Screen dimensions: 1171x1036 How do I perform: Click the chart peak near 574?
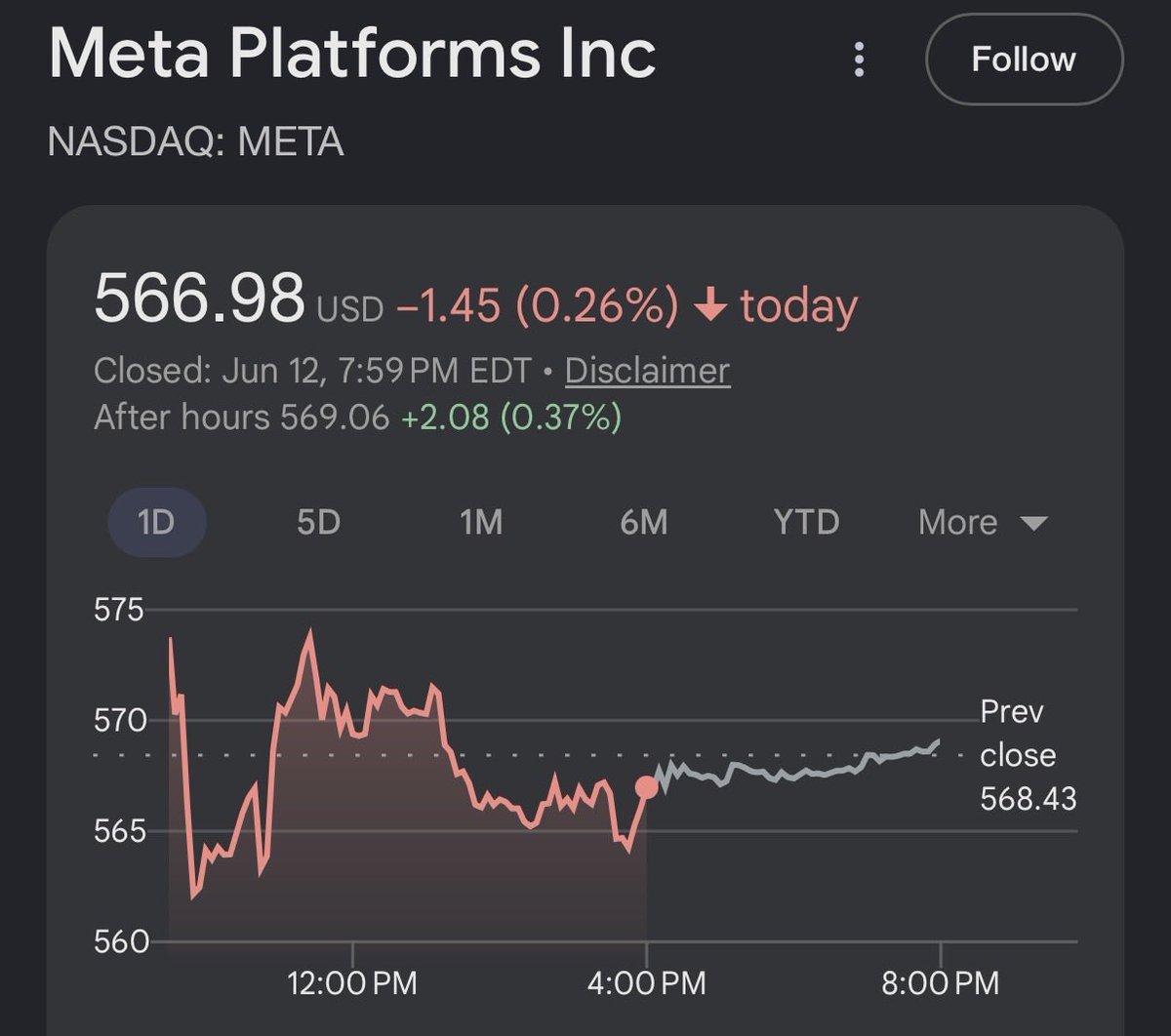tap(310, 632)
